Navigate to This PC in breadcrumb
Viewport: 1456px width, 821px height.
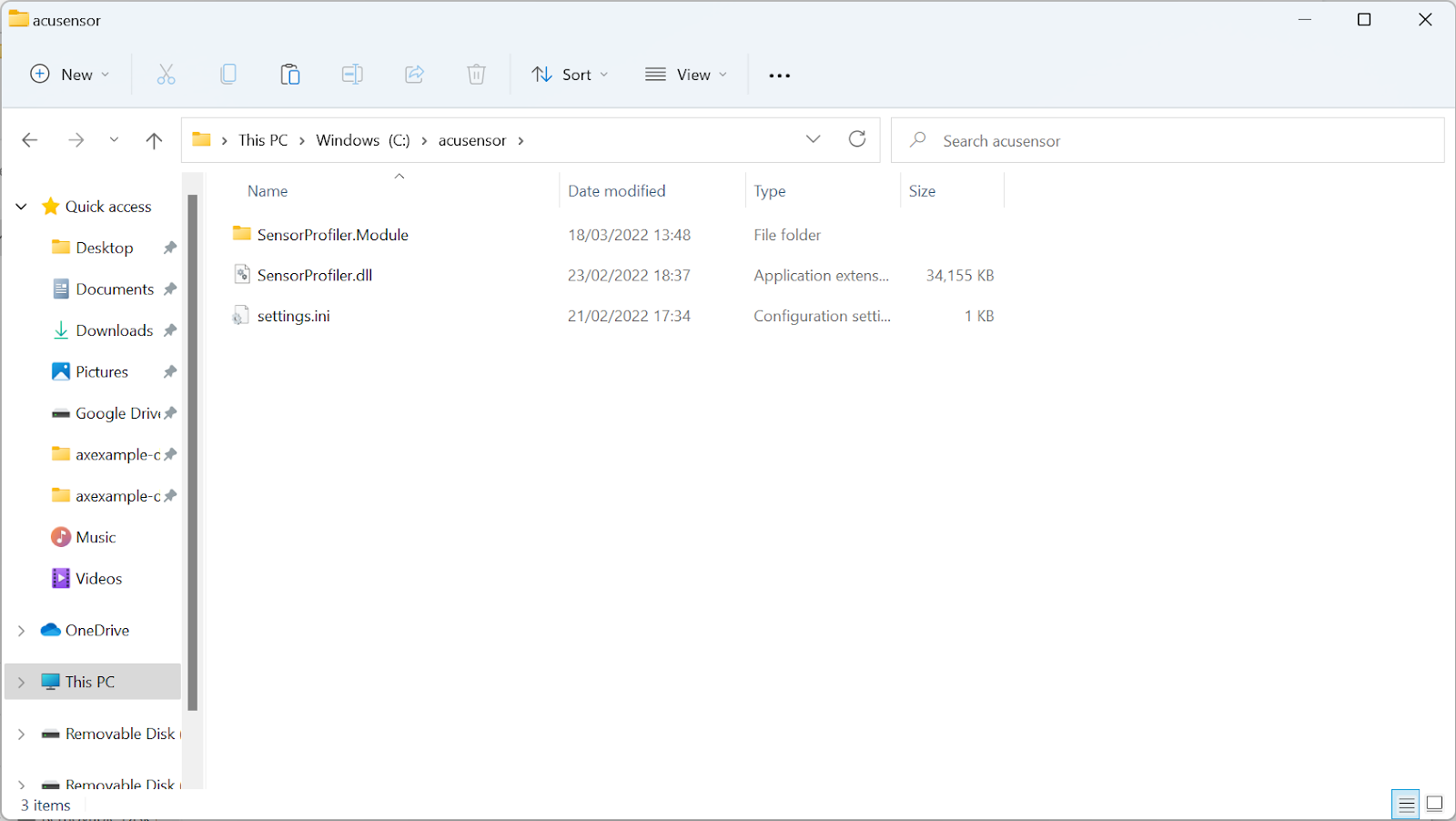[263, 140]
